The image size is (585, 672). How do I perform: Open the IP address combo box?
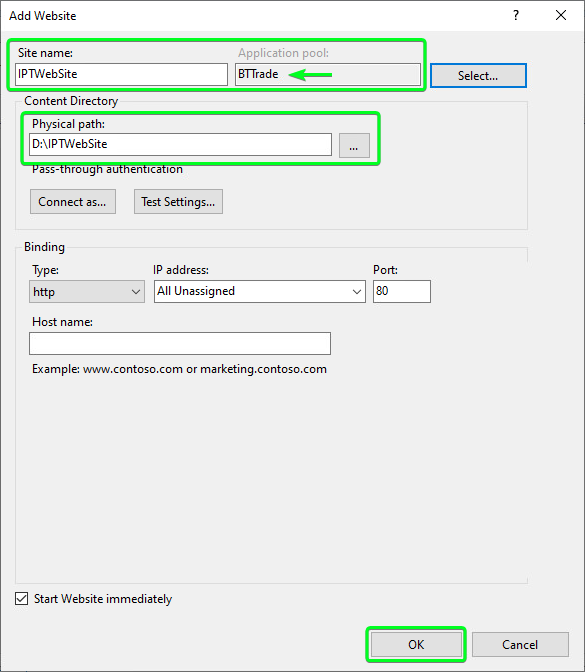coord(260,291)
